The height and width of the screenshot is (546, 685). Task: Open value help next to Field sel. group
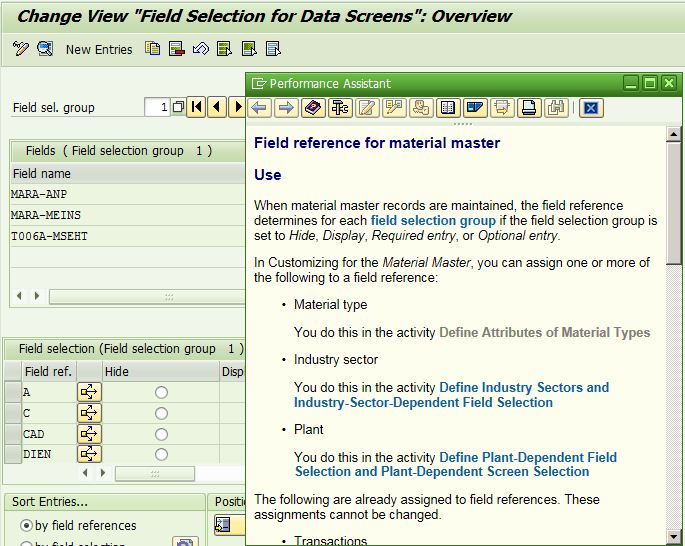(178, 107)
